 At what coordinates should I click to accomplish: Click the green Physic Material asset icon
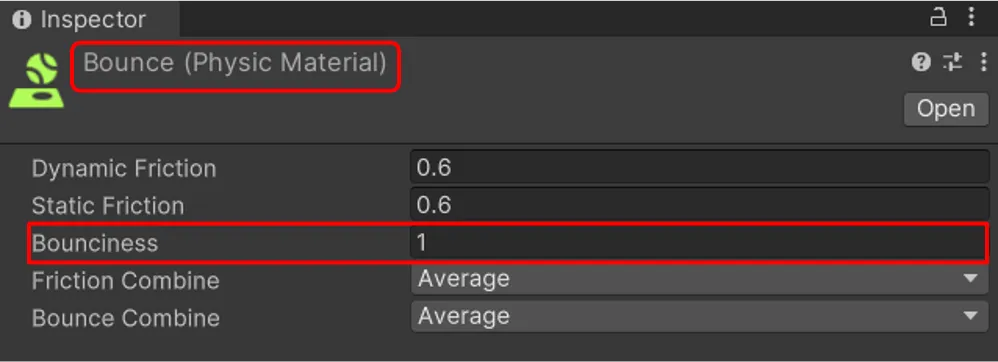coord(37,80)
